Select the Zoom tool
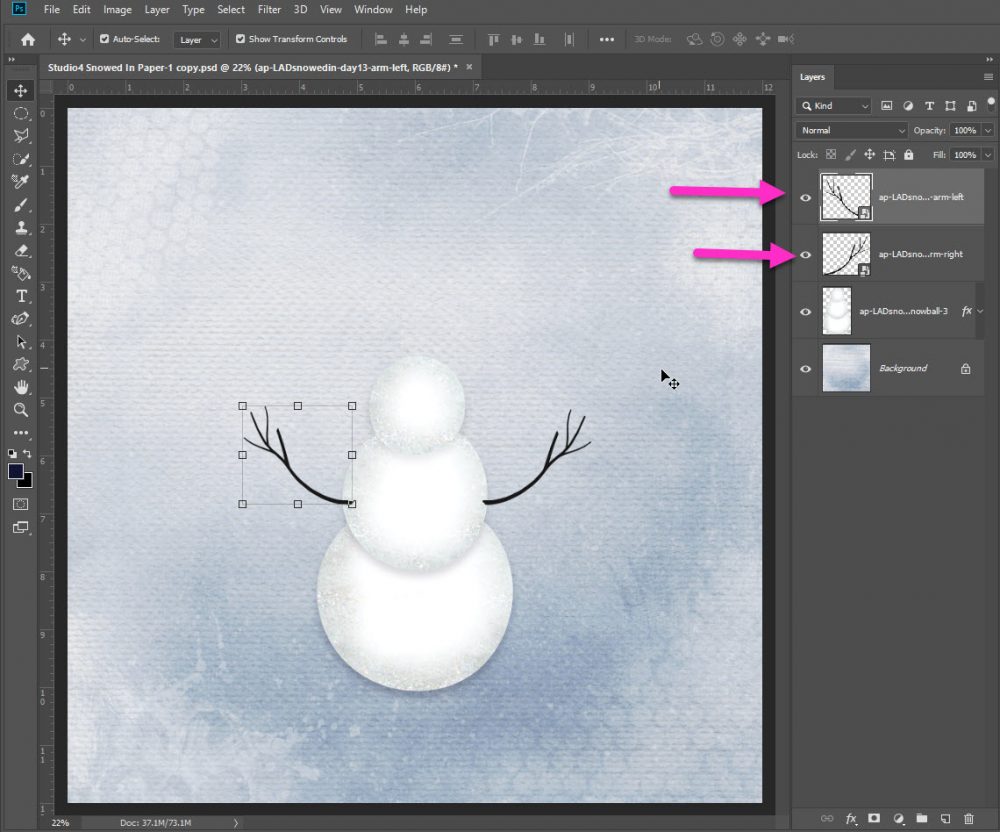The image size is (1000, 832). coord(20,410)
